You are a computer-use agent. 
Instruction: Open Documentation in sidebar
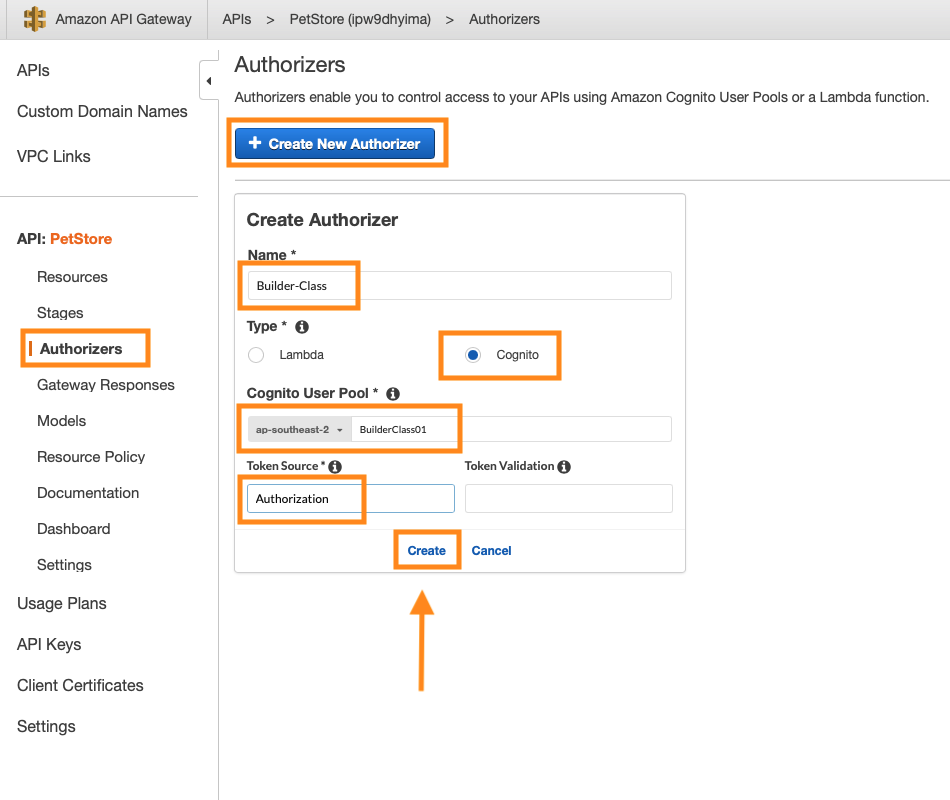[88, 493]
